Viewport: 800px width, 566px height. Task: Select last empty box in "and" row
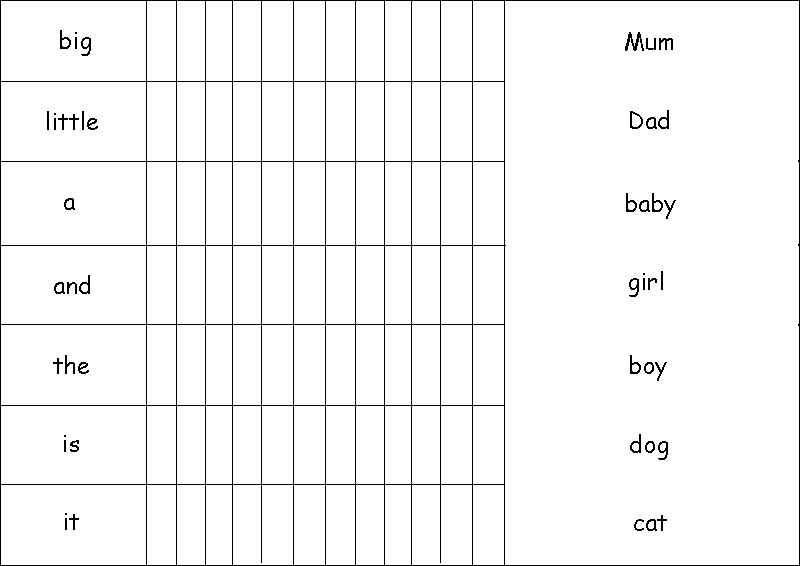(488, 285)
